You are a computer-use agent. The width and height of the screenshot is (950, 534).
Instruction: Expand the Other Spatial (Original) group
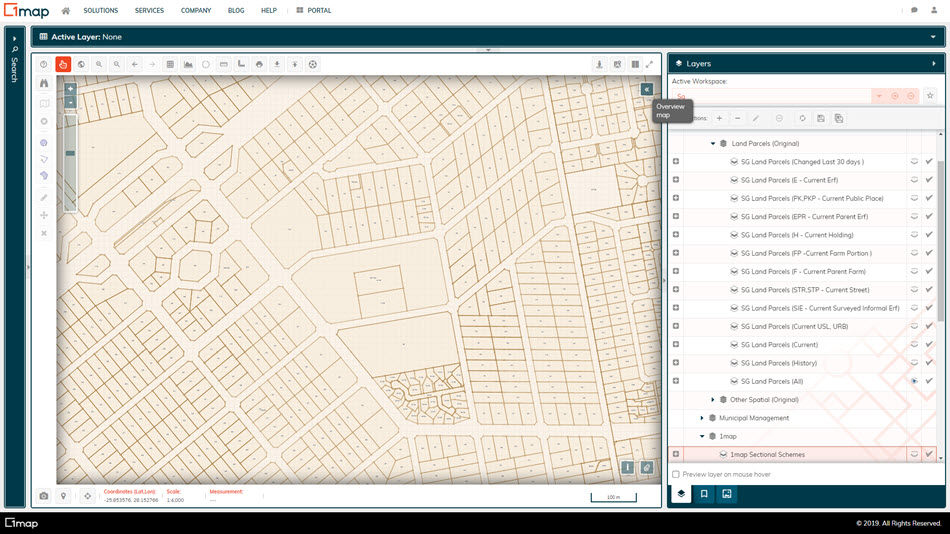712,399
